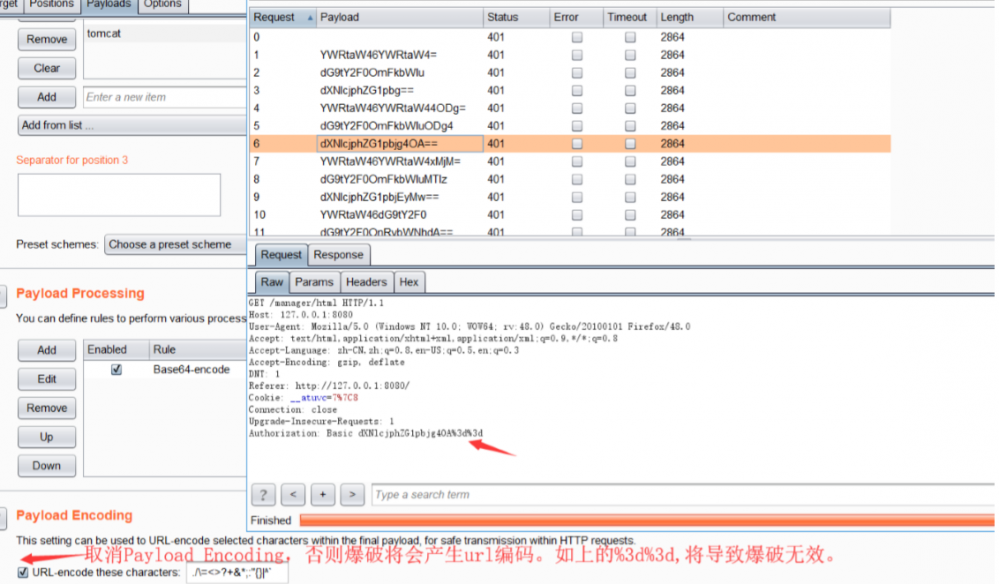Image resolution: width=999 pixels, height=584 pixels.
Task: Go to previous search match
Action: [x=293, y=494]
